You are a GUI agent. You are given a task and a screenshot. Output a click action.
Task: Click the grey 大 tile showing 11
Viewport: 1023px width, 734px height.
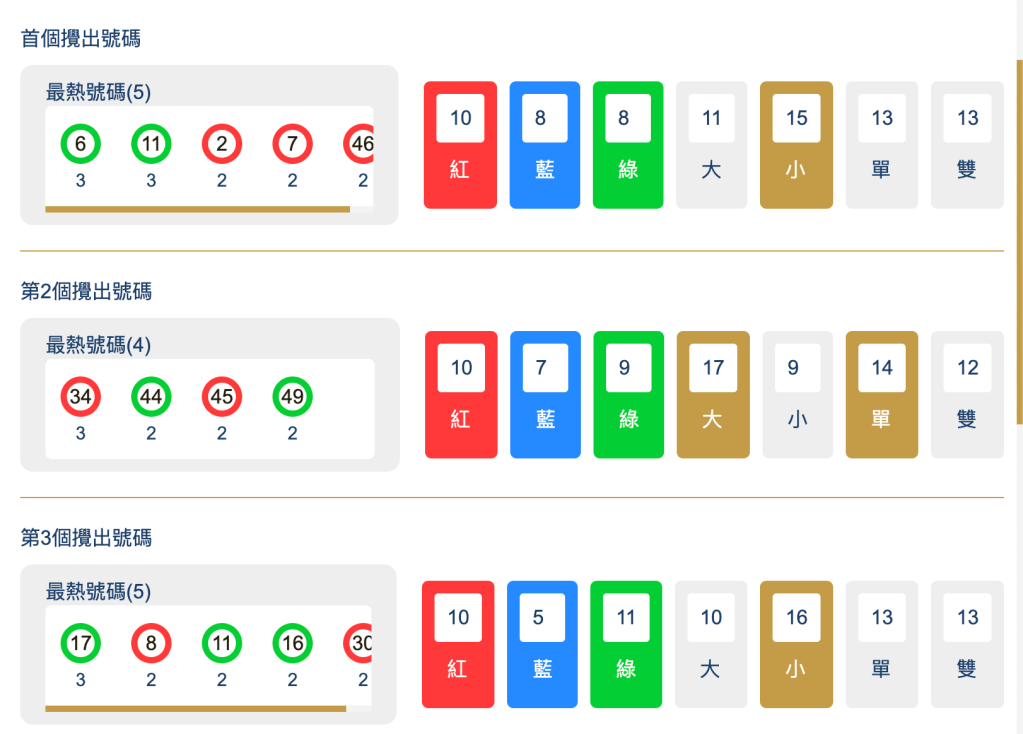coord(711,145)
